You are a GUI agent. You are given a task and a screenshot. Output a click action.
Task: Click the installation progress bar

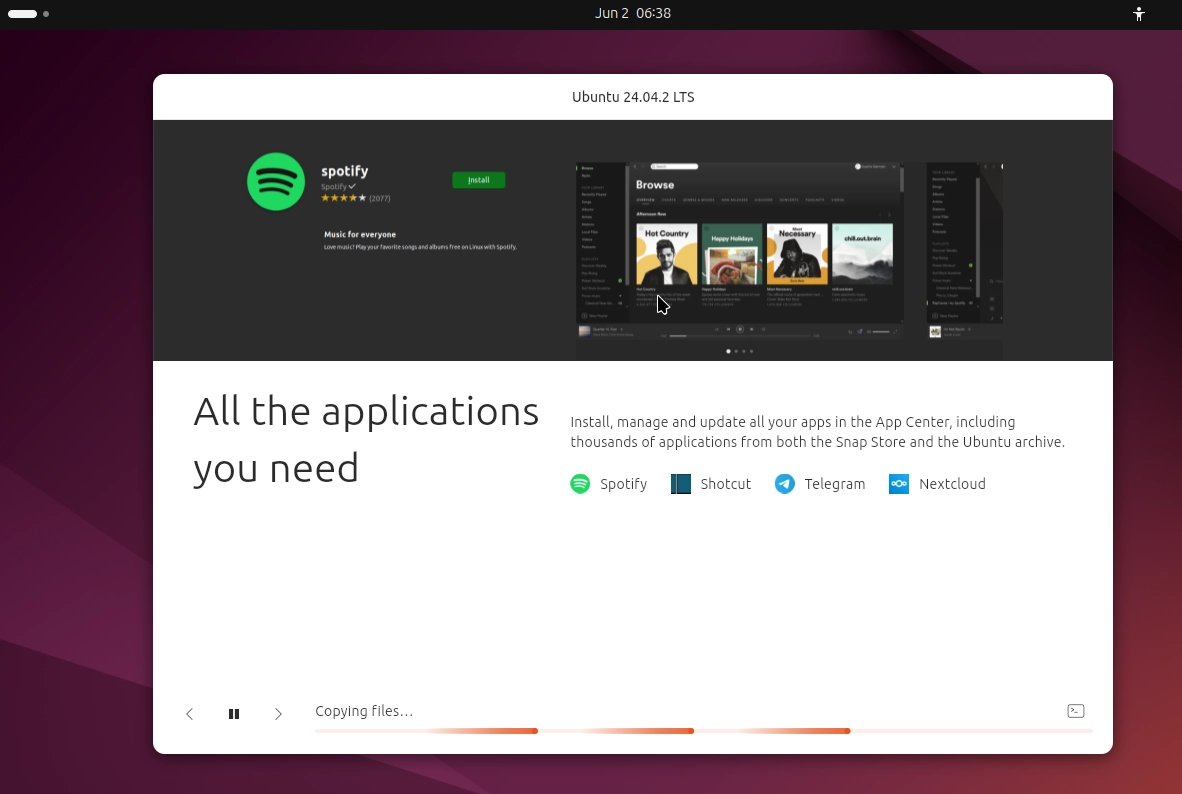pos(703,731)
